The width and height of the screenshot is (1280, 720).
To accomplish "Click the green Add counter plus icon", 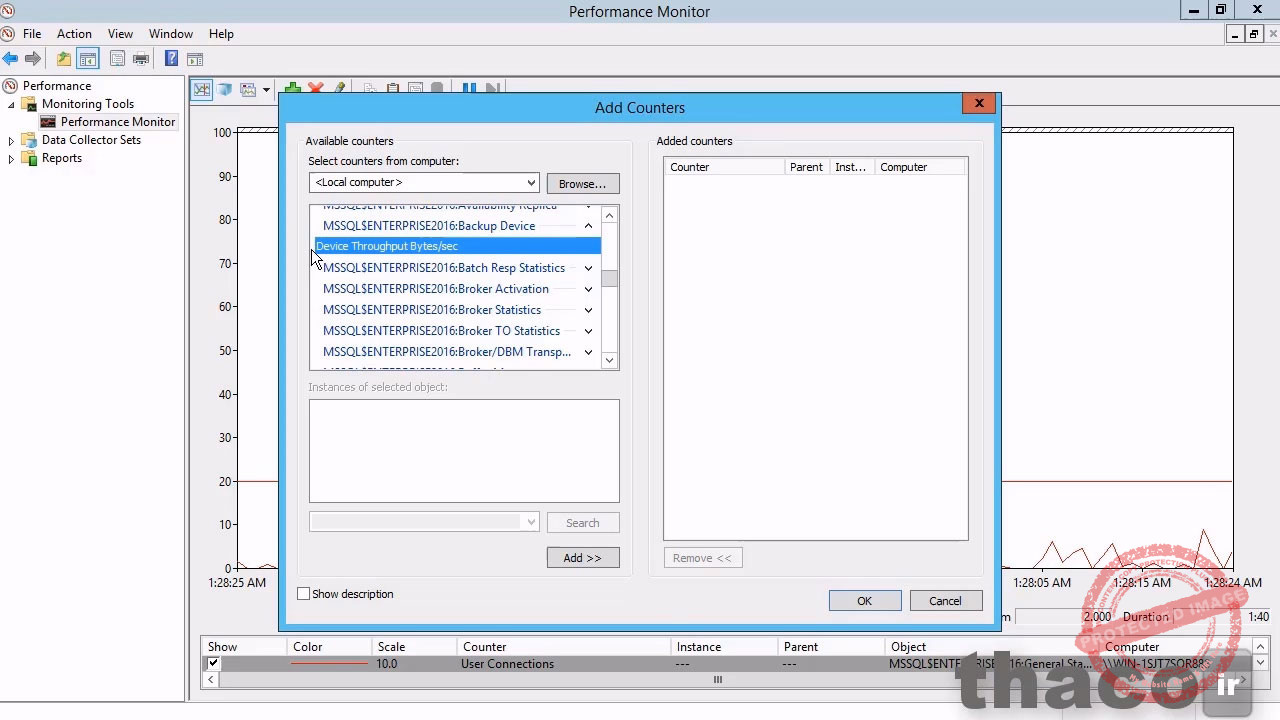I will coord(293,88).
